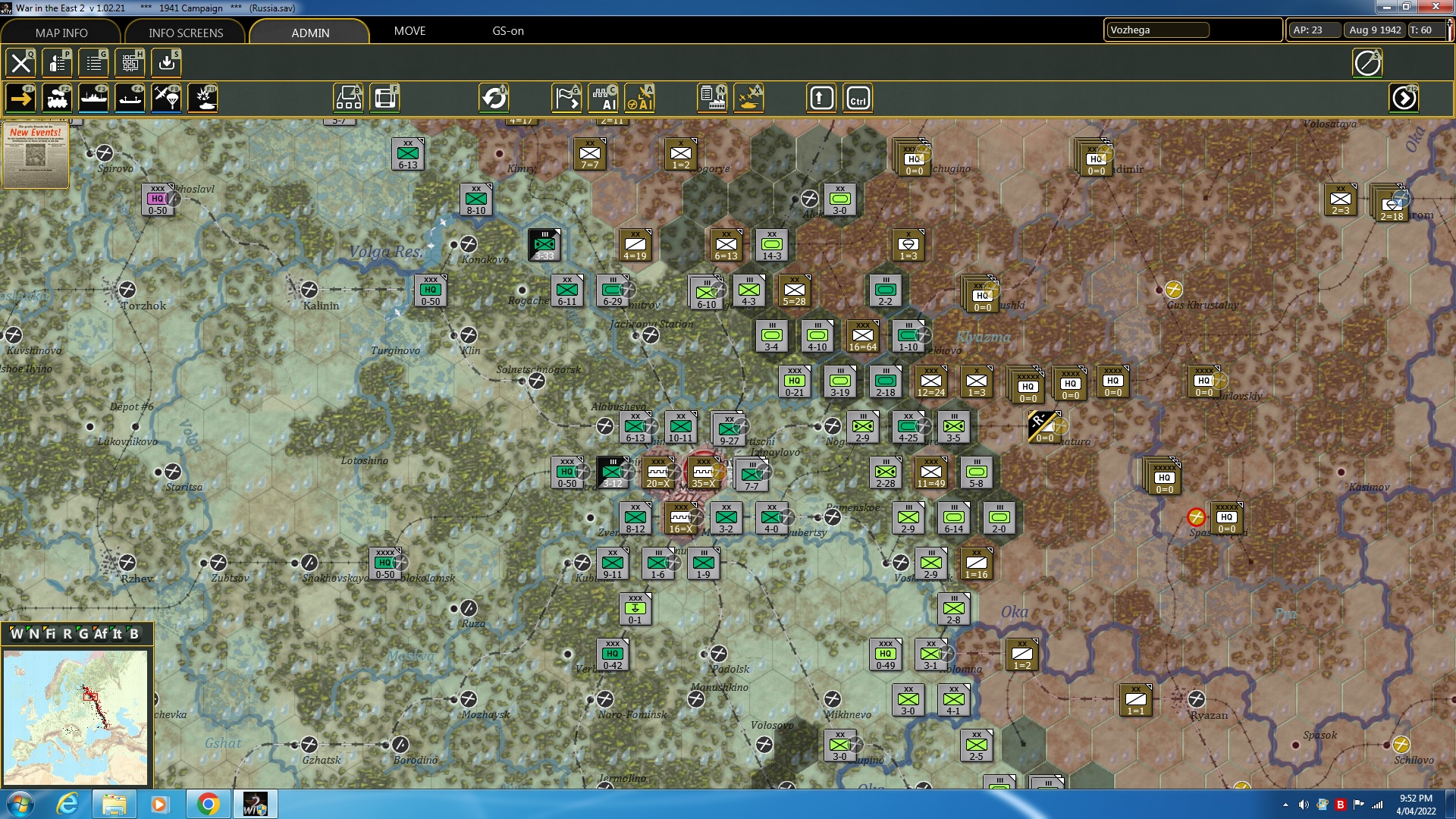
Task: Switch to Amphibious Transport mode (F4)
Action: pos(130,99)
